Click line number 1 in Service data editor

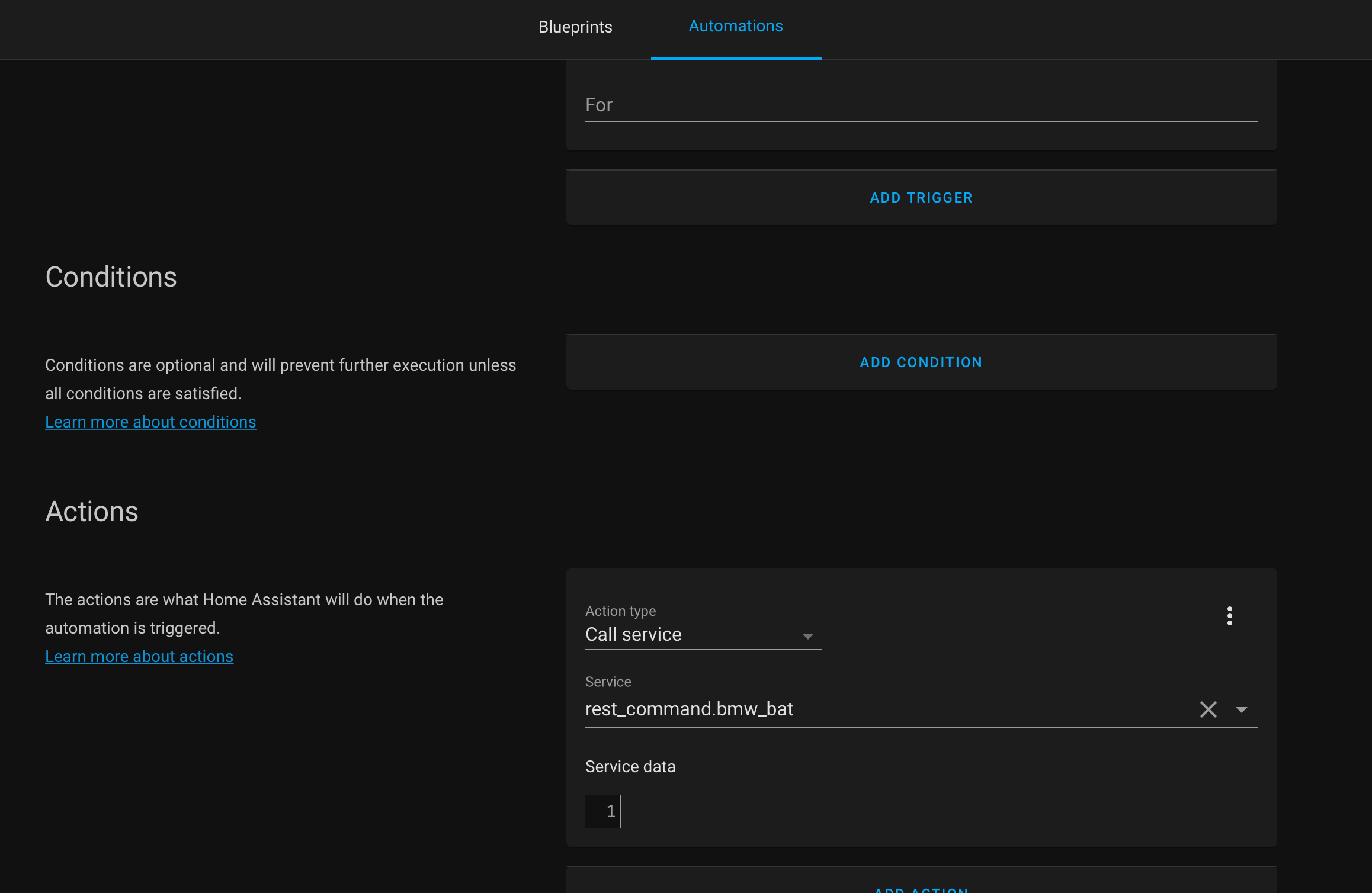tap(610, 811)
